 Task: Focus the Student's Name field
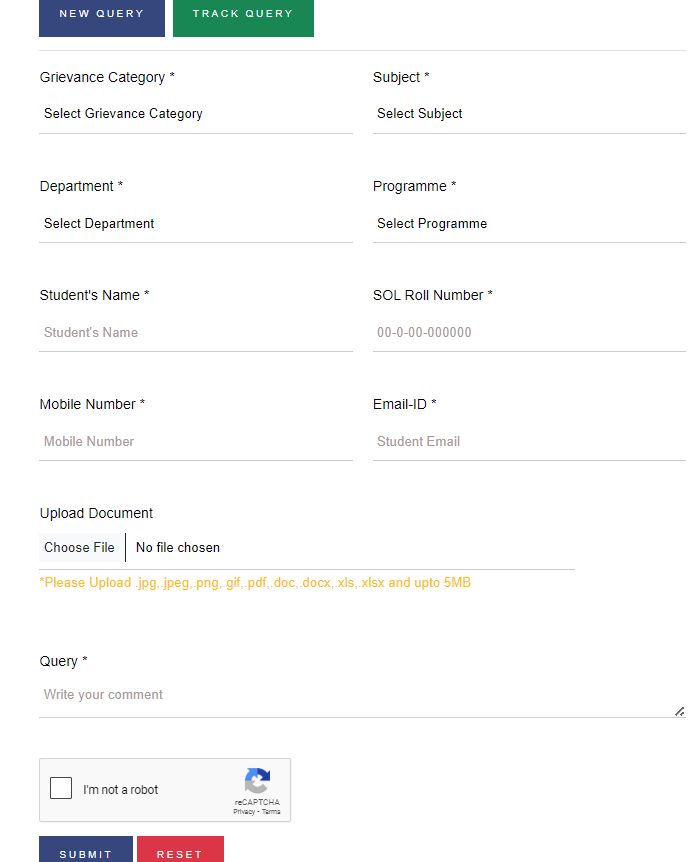point(196,333)
